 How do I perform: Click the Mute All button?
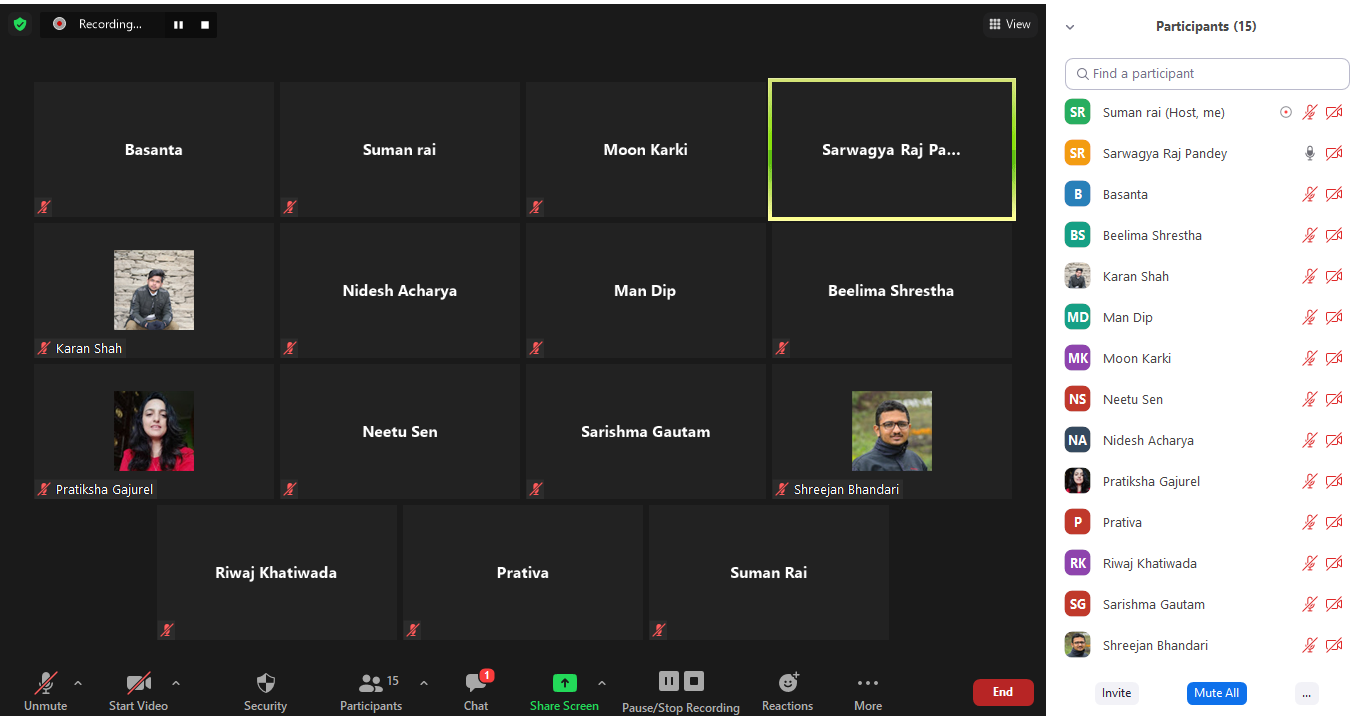(x=1216, y=693)
